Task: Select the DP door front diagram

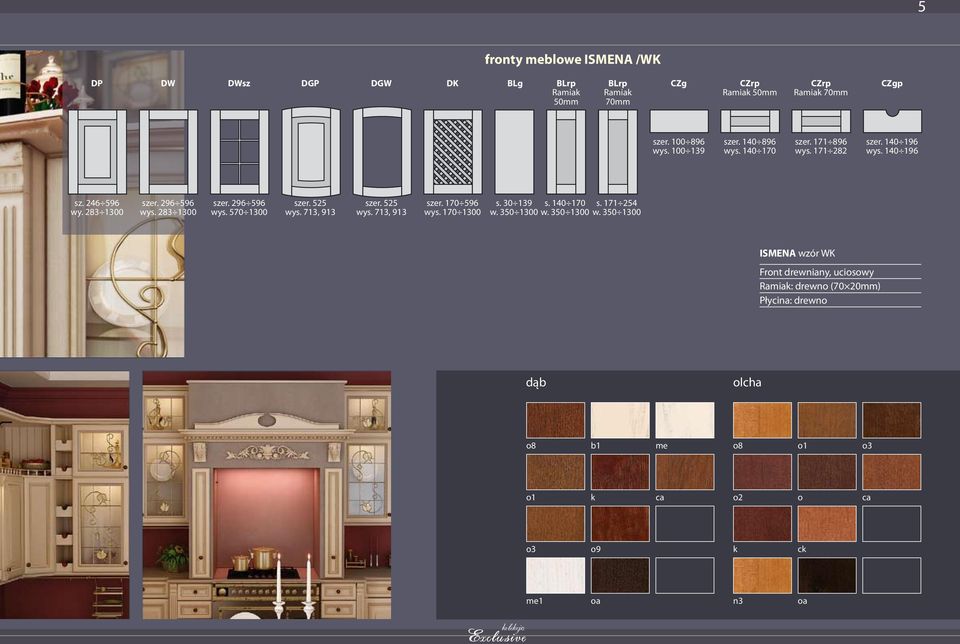Action: point(97,152)
